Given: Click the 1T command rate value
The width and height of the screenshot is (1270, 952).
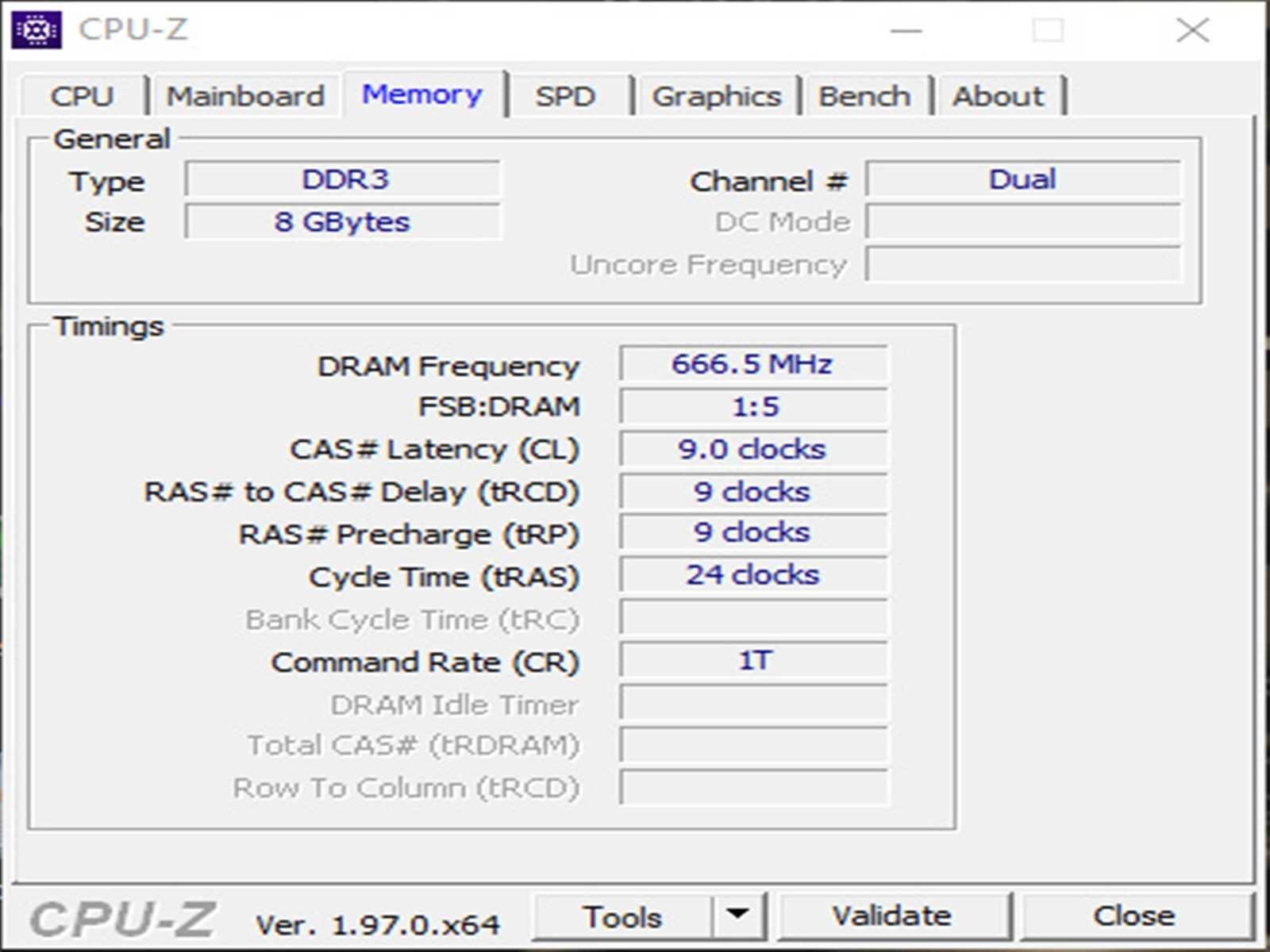Looking at the screenshot, I should coord(753,660).
